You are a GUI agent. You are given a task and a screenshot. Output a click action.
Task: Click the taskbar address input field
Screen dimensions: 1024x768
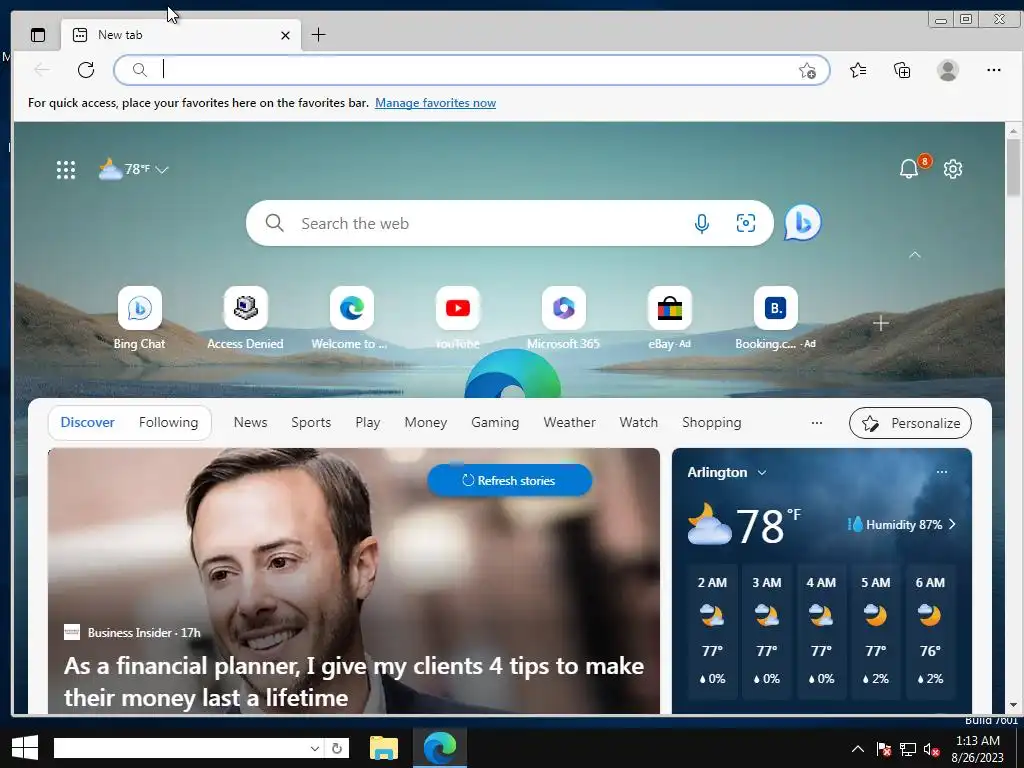point(180,748)
